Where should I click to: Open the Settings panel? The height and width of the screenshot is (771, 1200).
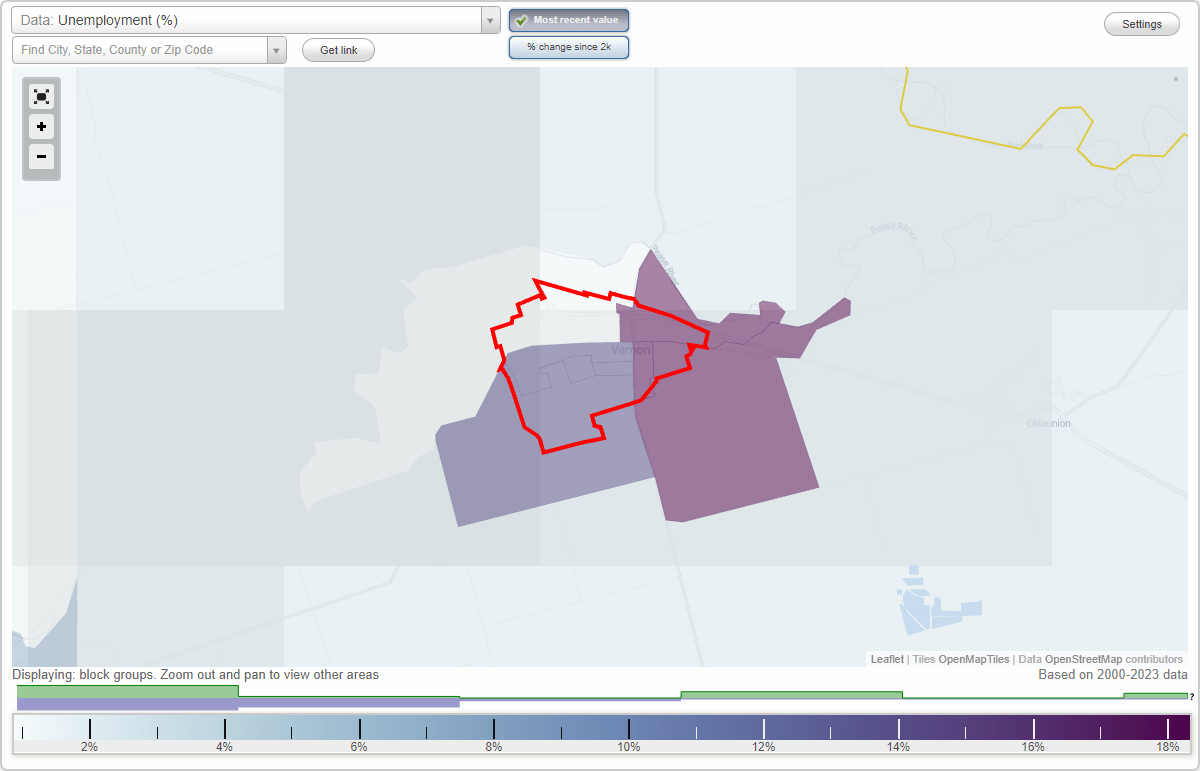click(x=1141, y=23)
